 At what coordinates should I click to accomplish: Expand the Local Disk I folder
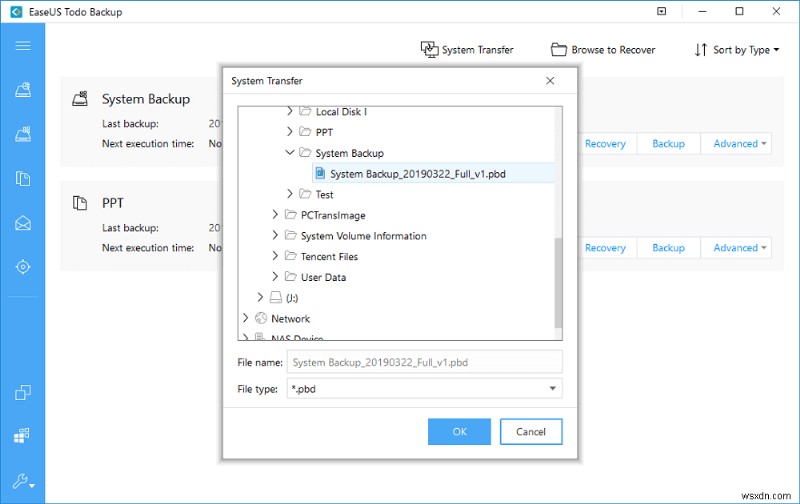click(290, 111)
